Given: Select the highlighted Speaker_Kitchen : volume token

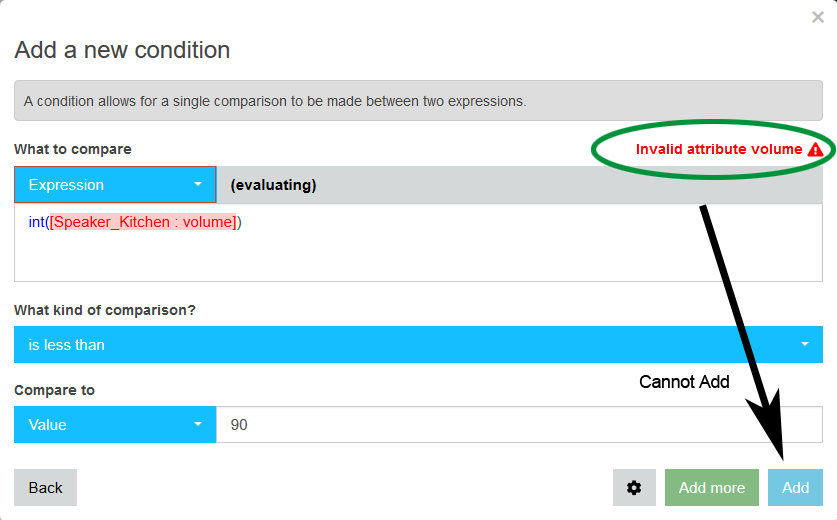Looking at the screenshot, I should pos(143,222).
